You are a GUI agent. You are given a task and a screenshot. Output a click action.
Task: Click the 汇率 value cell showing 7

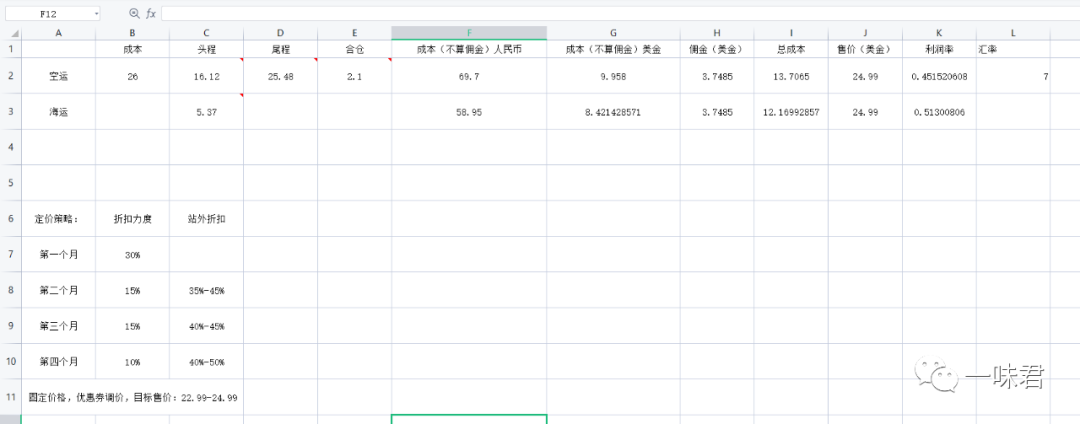click(x=1013, y=76)
